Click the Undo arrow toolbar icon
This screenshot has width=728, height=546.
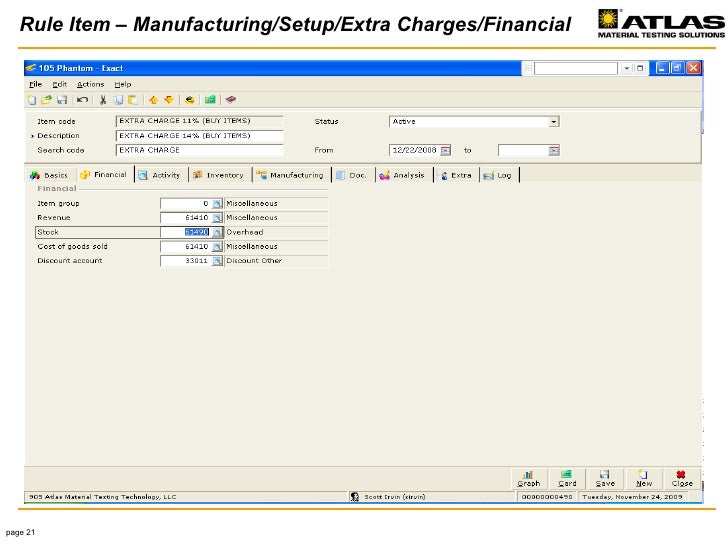pos(82,100)
